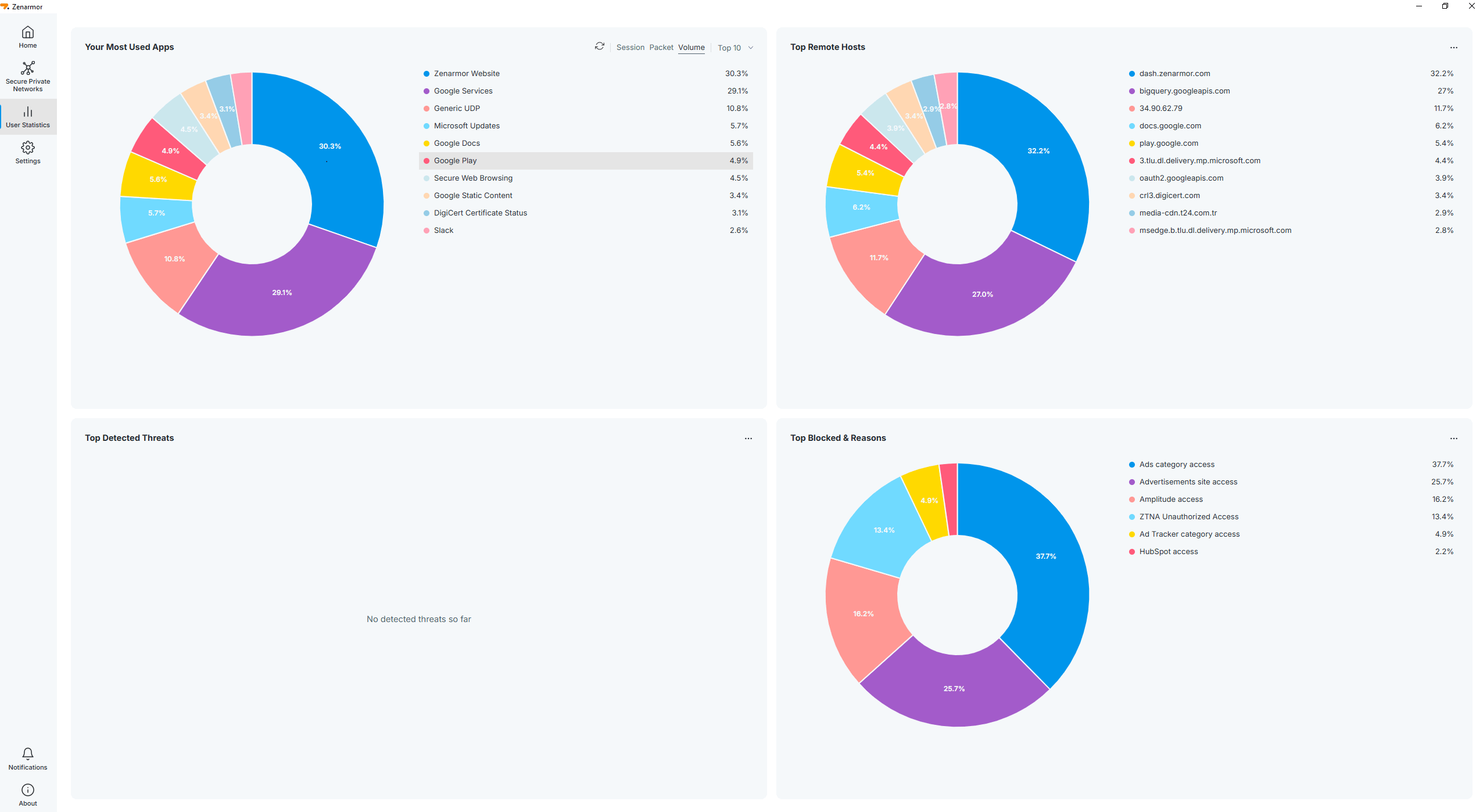1476x812 pixels.
Task: Click Ad Tracker category access entry
Action: tap(1291, 534)
